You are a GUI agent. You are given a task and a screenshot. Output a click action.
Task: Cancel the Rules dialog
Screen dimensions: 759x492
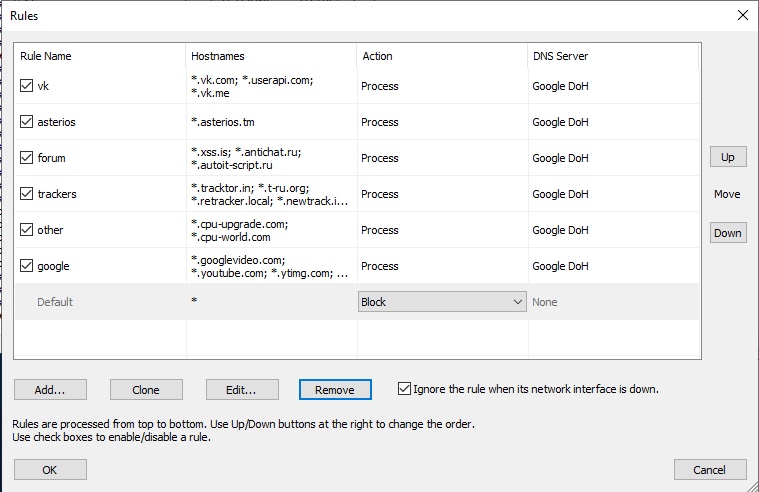point(710,469)
